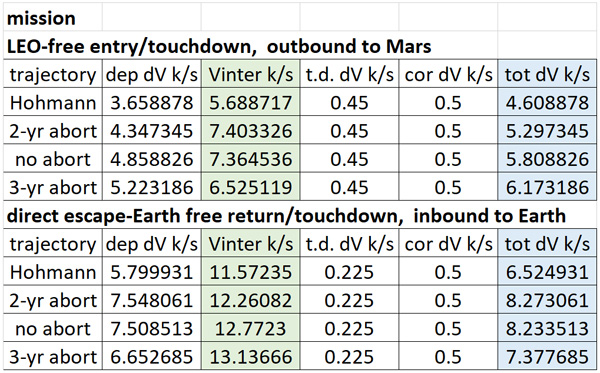Select inbound Hohmann Vinter cell 11.57235

[251, 272]
